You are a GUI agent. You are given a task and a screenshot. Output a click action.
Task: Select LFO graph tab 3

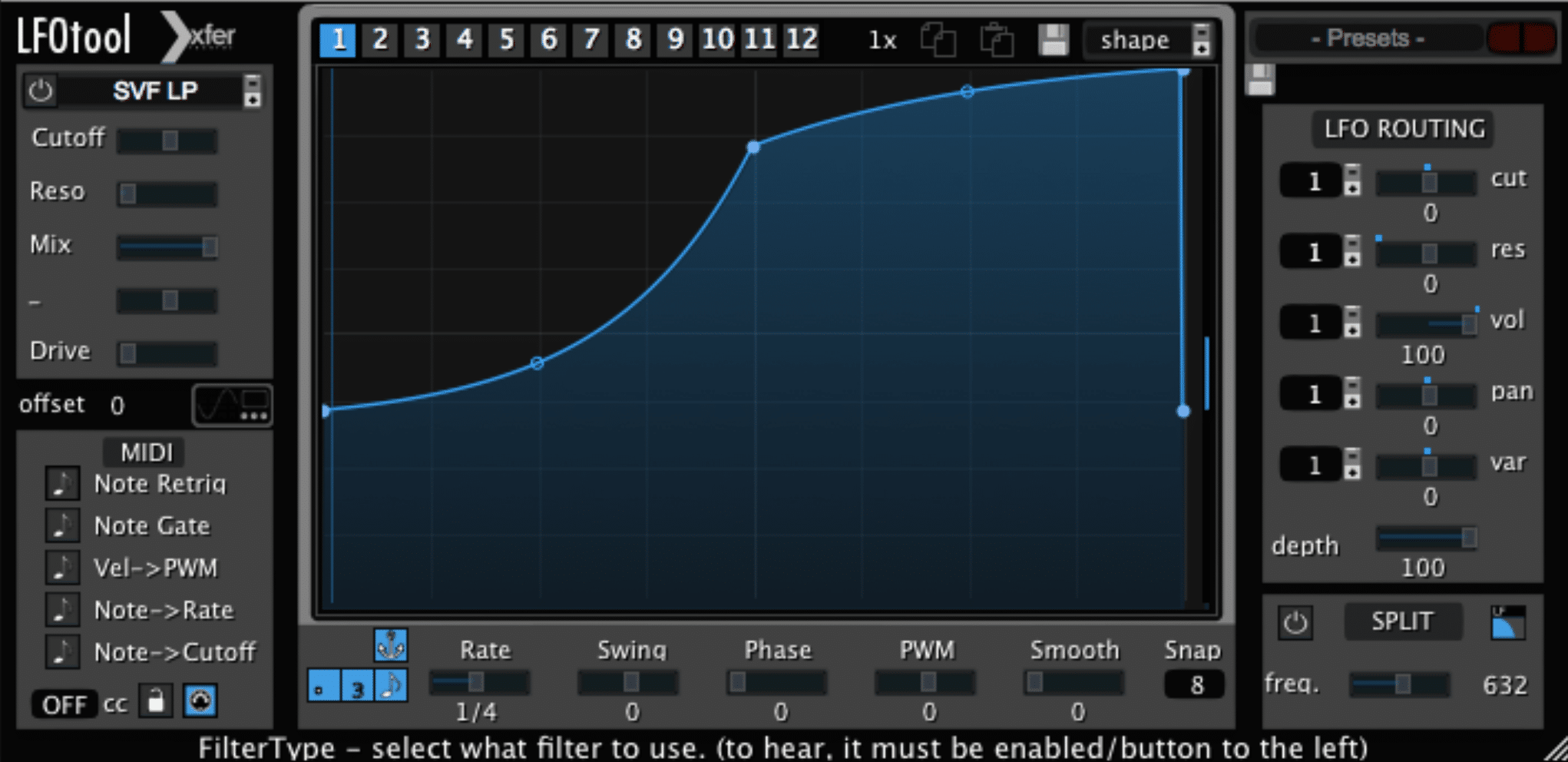point(422,39)
